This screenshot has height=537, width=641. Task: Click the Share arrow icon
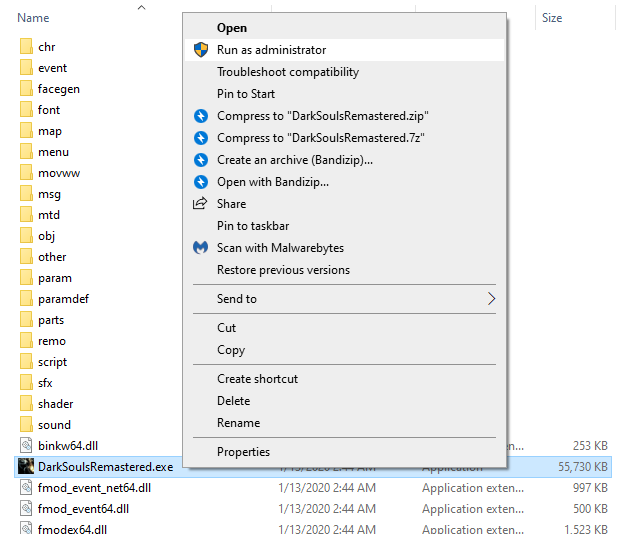pos(200,204)
